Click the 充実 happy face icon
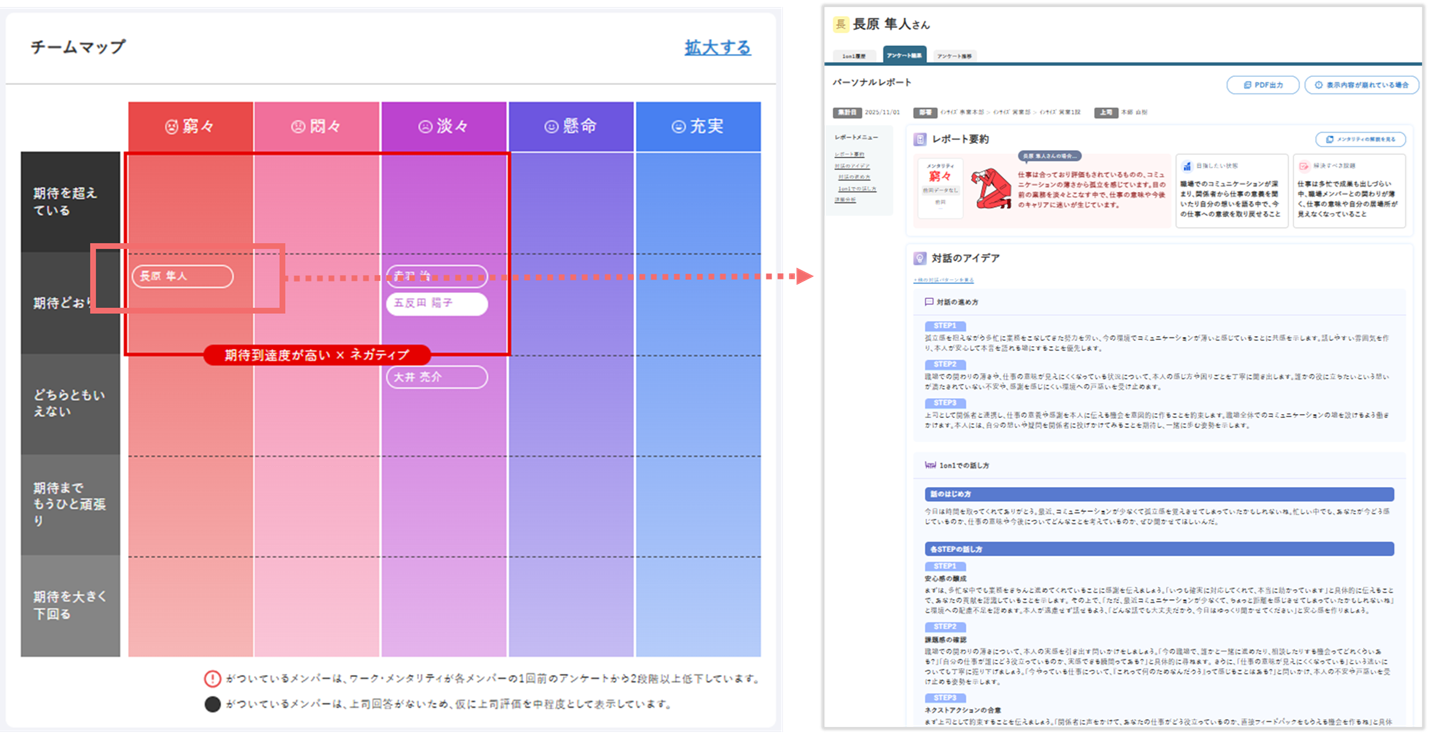The height and width of the screenshot is (734, 1429). (679, 127)
